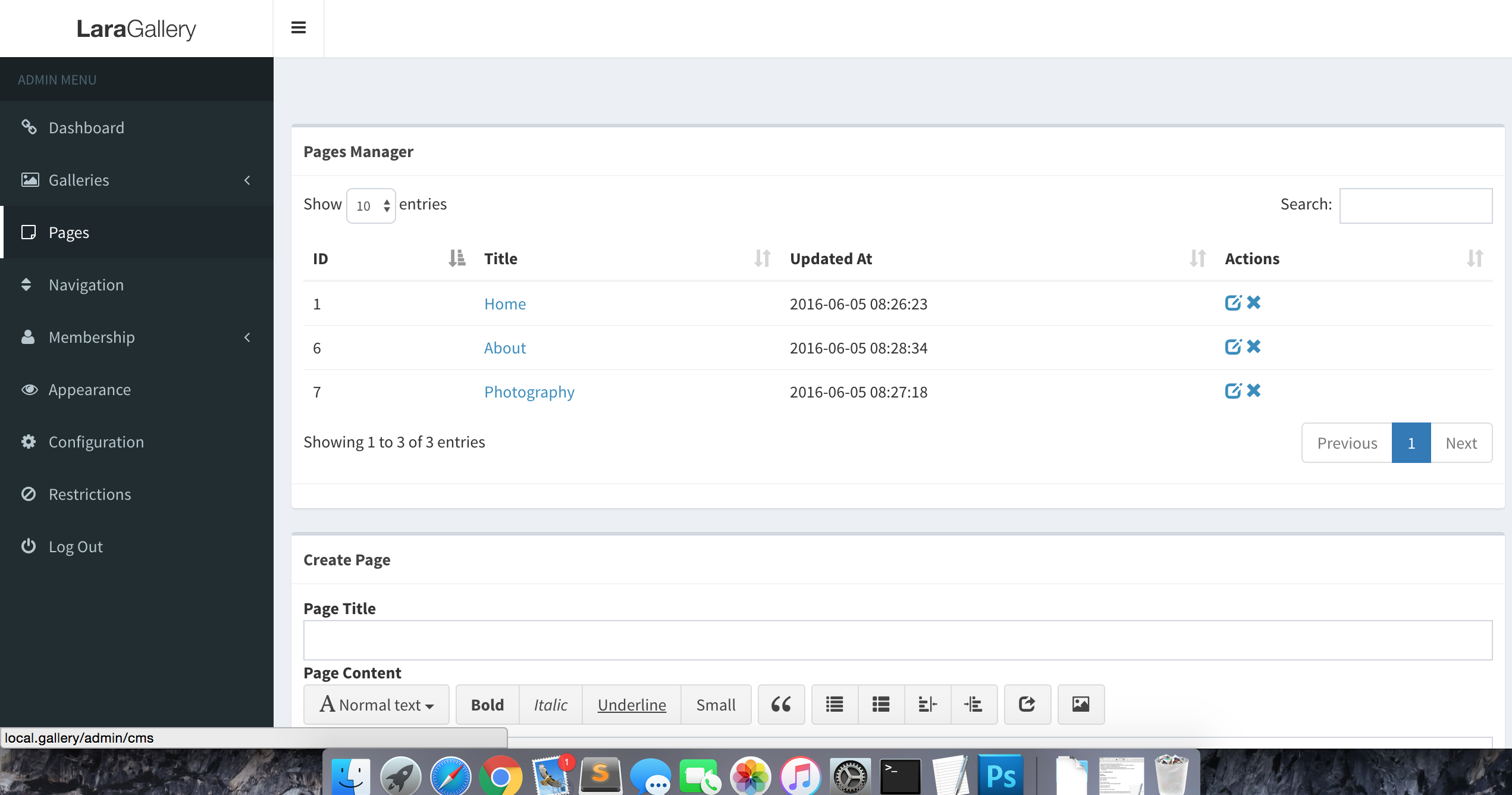Click the indent icon in editor toolbar

974,705
